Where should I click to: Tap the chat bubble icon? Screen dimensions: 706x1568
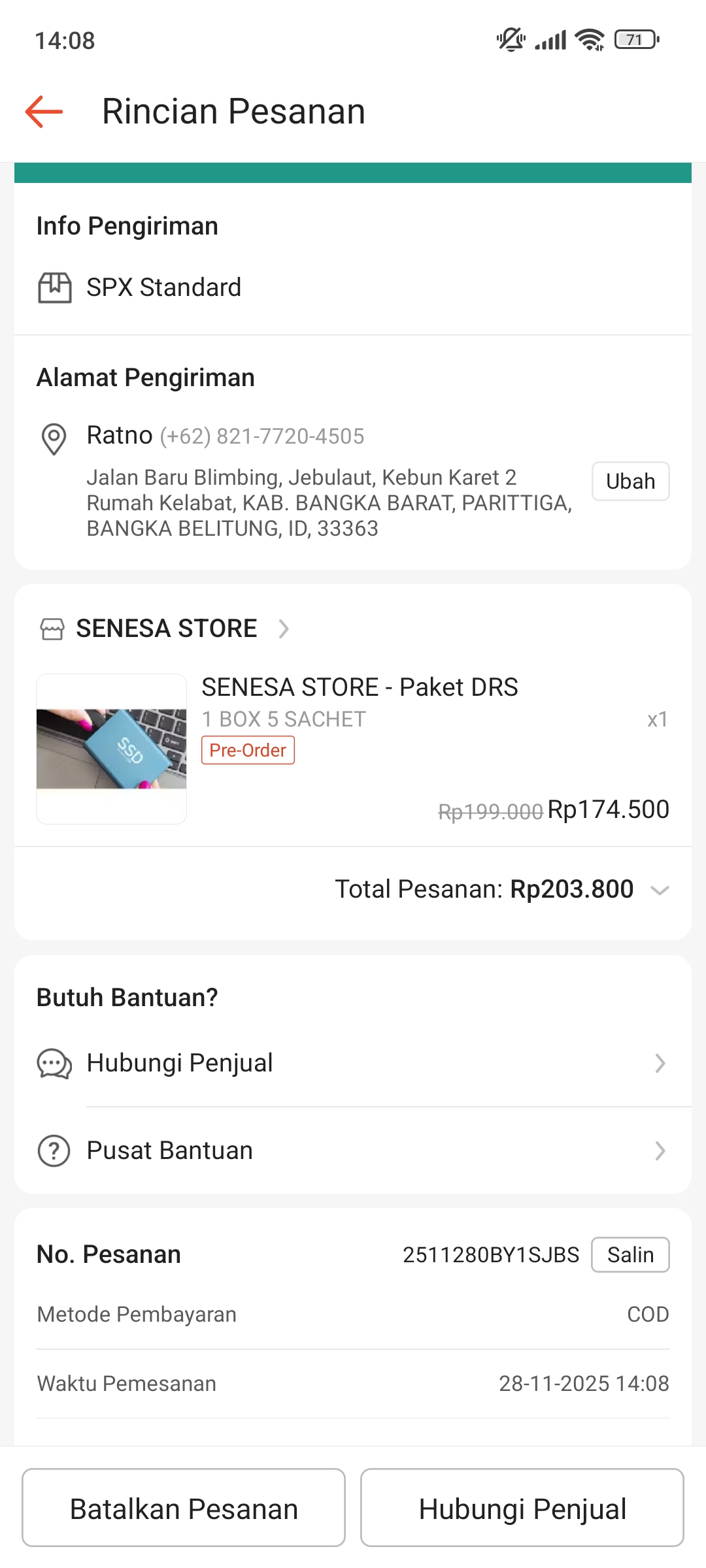click(x=54, y=1064)
